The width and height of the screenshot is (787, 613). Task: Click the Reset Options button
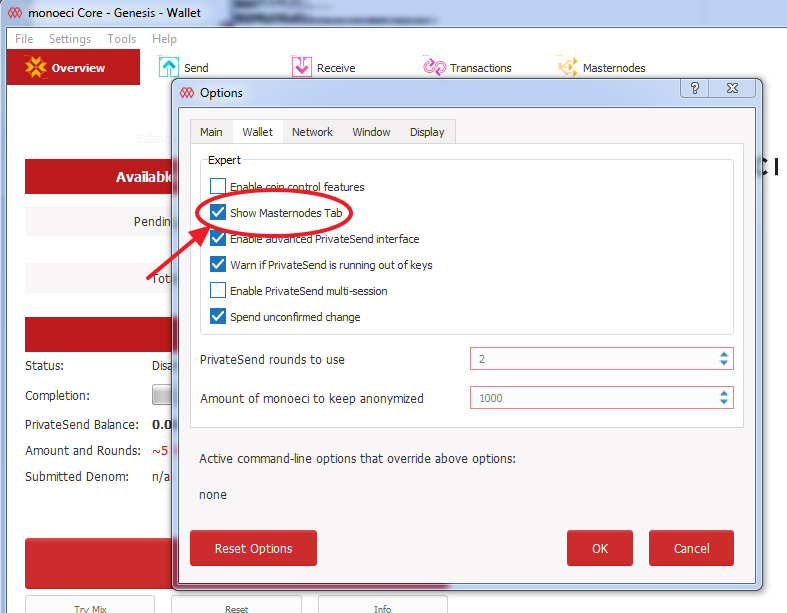point(253,548)
